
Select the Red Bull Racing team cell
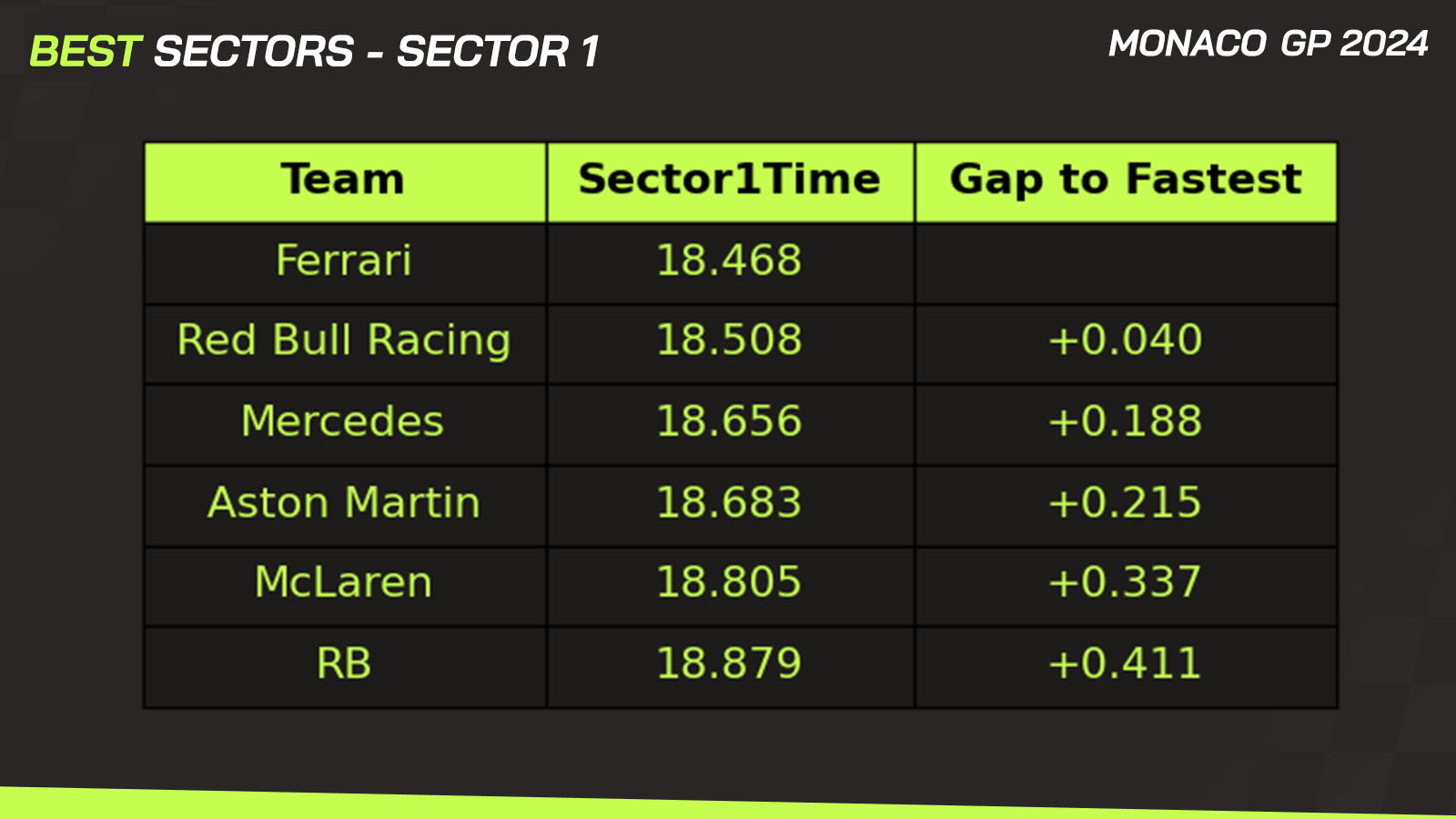(x=344, y=340)
